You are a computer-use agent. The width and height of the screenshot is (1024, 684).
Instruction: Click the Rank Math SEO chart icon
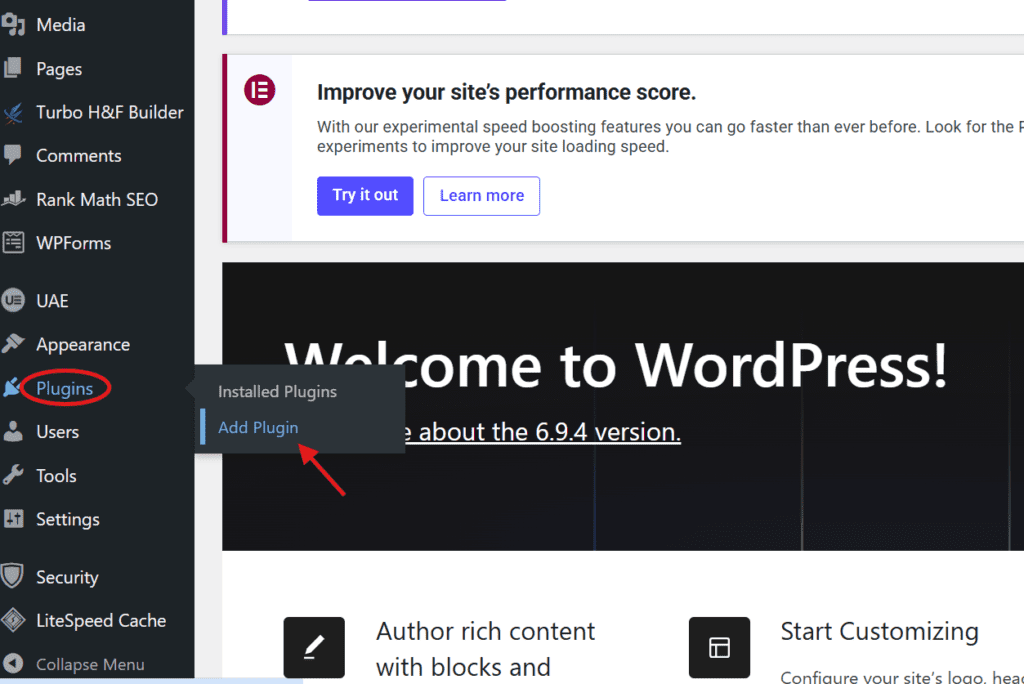[13, 199]
